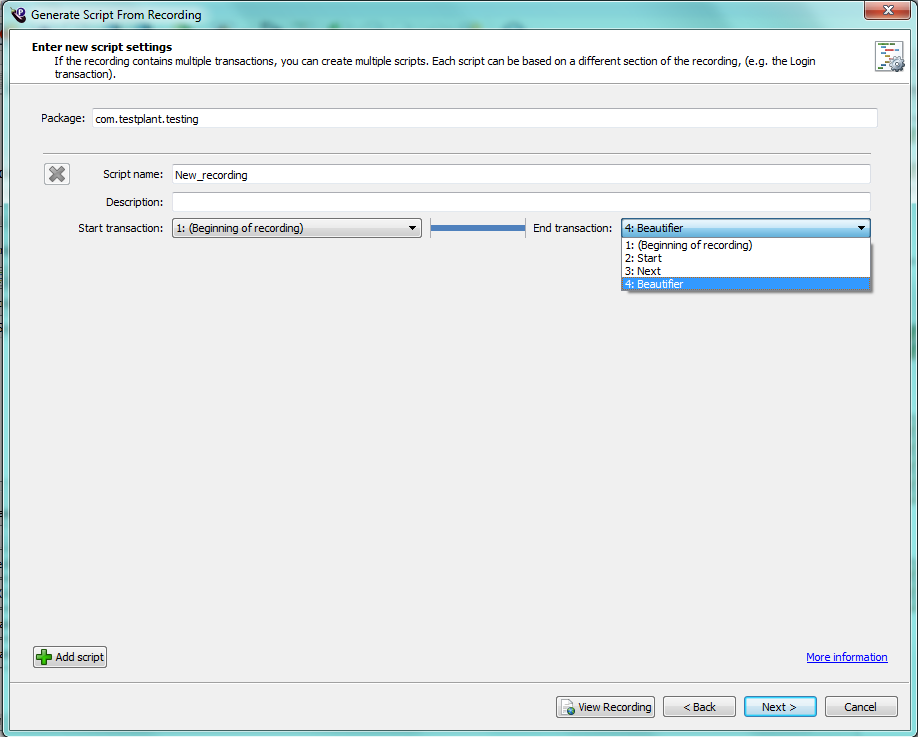Image resolution: width=918 pixels, height=737 pixels.
Task: Remove the script with the X icon
Action: click(57, 174)
